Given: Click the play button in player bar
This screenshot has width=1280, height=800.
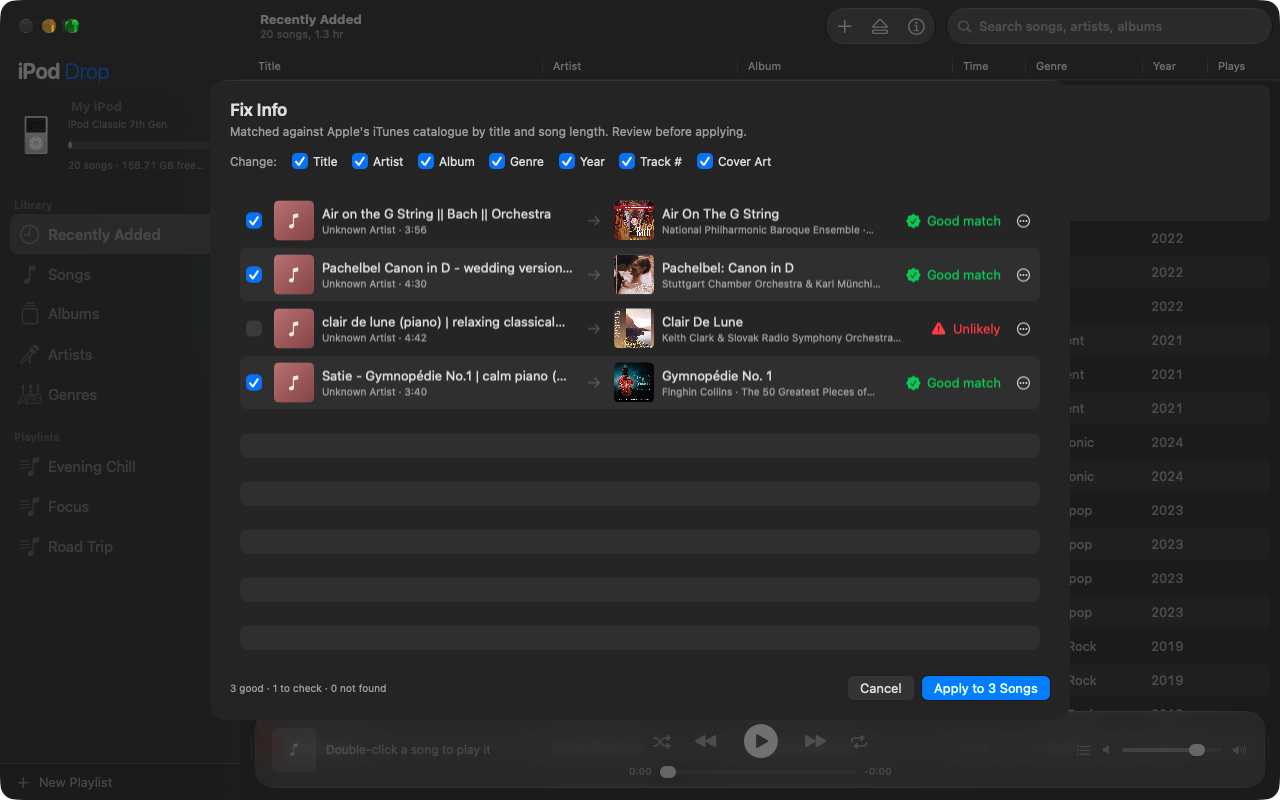Looking at the screenshot, I should pos(761,741).
